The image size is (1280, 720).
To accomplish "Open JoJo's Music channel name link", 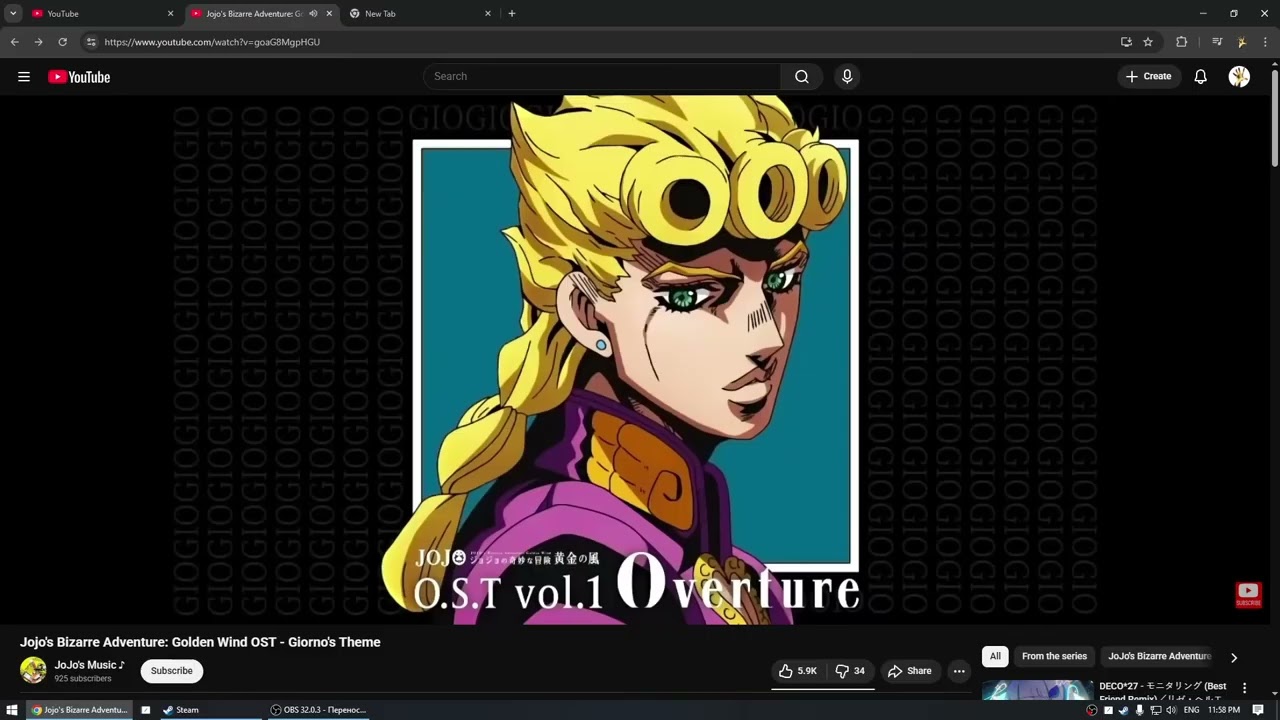I will (89, 665).
